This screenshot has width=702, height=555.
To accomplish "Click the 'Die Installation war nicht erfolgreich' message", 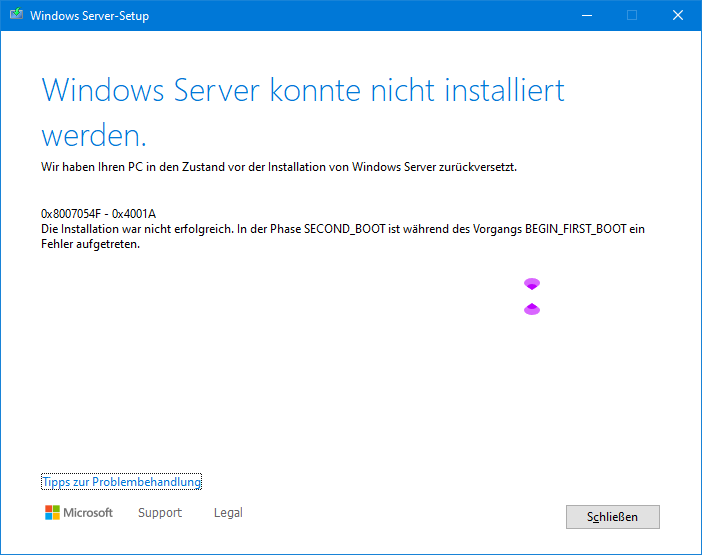I will coord(137,229).
